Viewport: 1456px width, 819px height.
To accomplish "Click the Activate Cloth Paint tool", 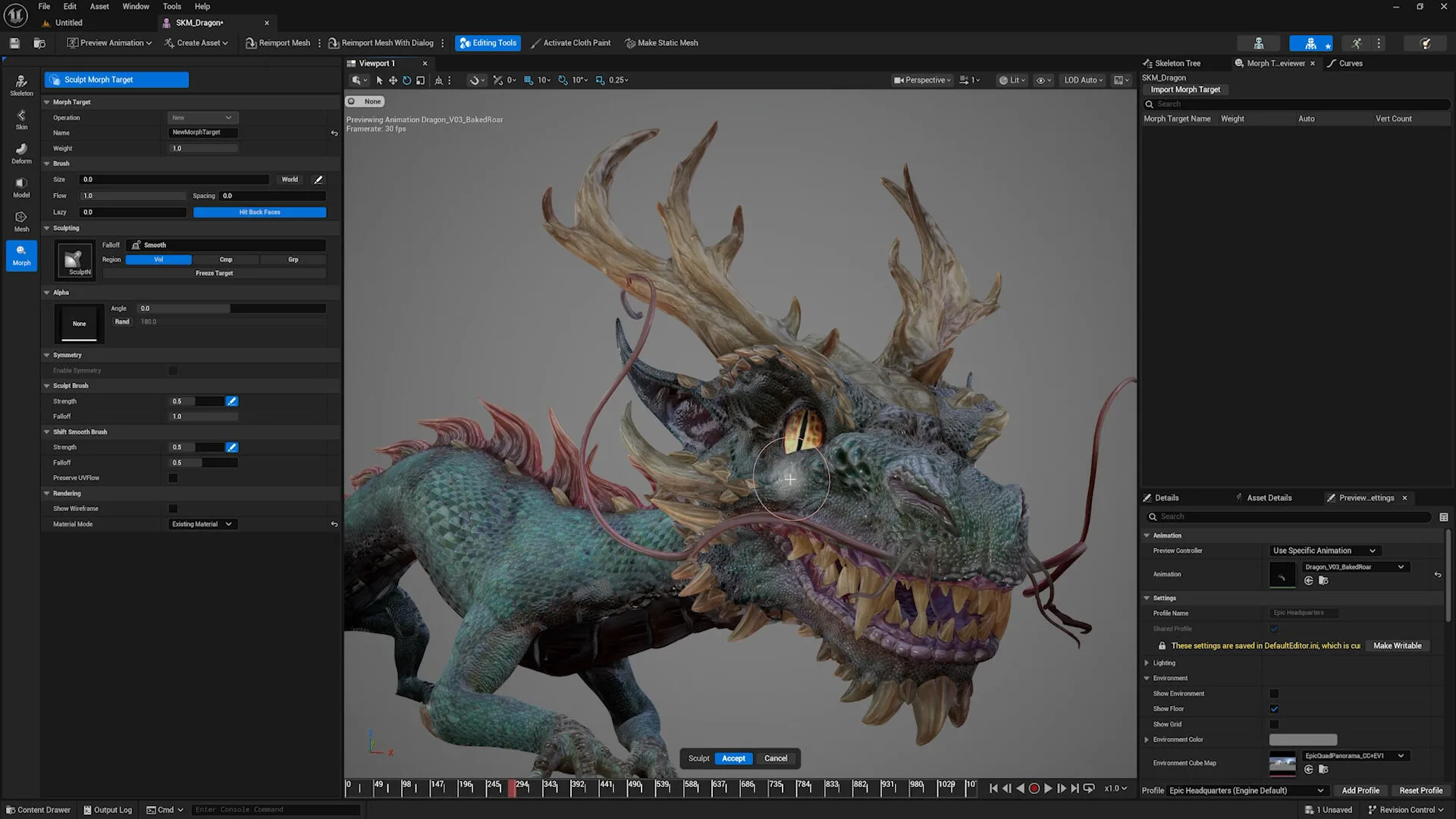I will coord(570,43).
